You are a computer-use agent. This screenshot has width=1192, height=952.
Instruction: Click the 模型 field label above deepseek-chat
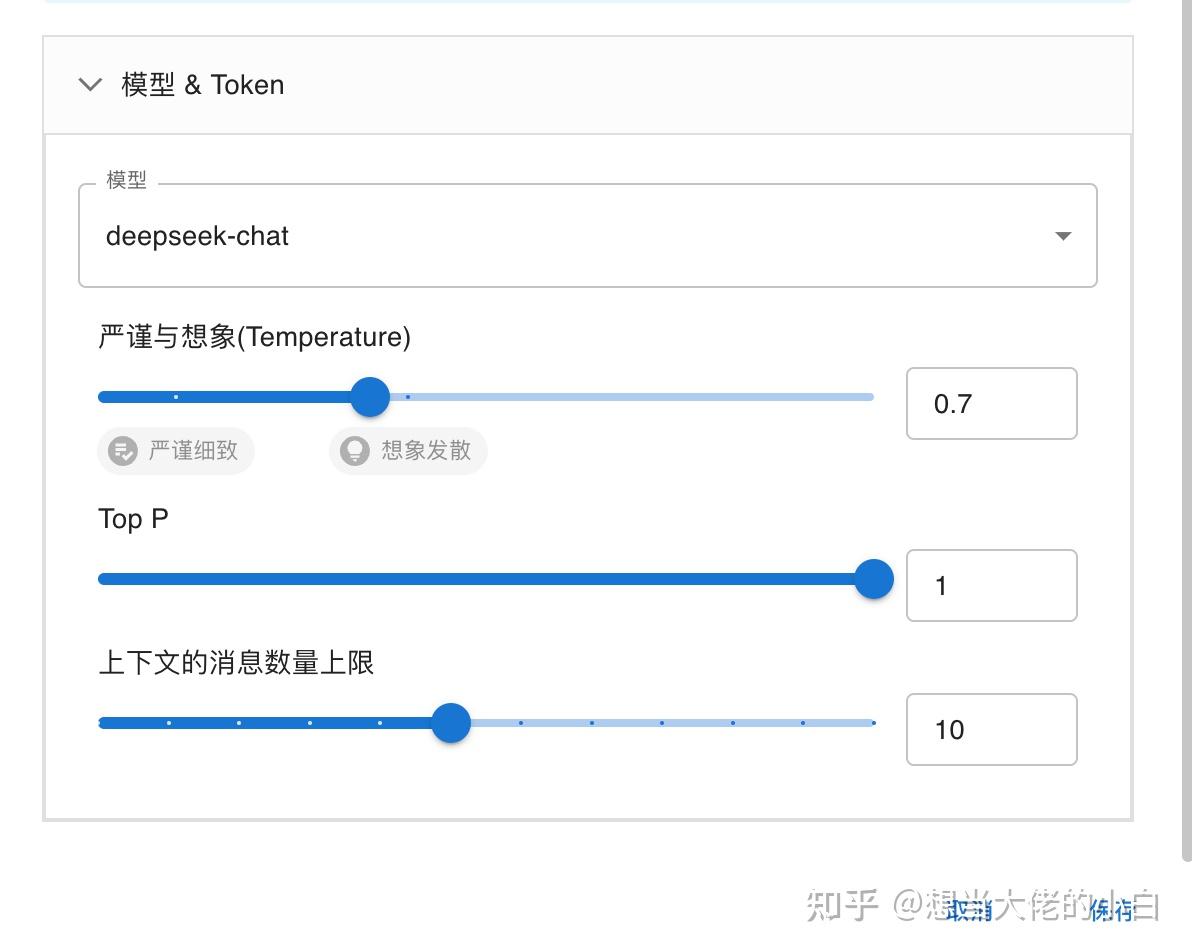pos(128,180)
